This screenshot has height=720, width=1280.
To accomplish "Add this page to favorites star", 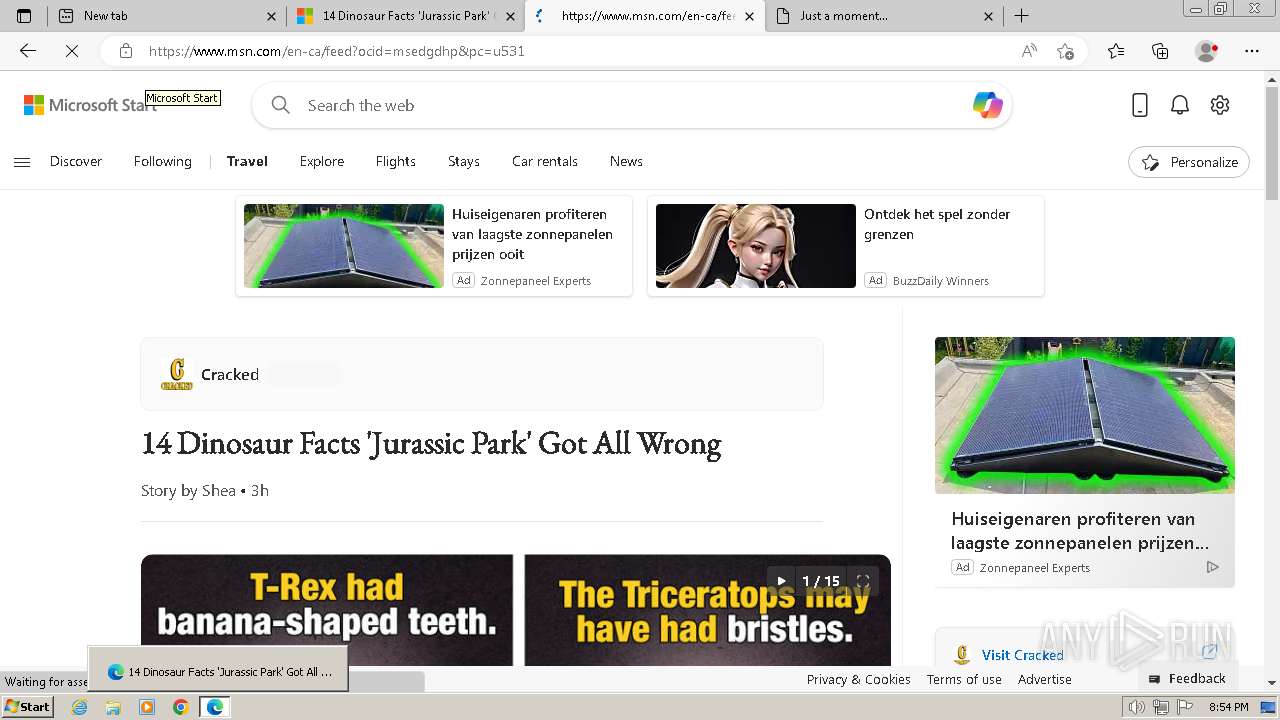I will coord(1065,51).
